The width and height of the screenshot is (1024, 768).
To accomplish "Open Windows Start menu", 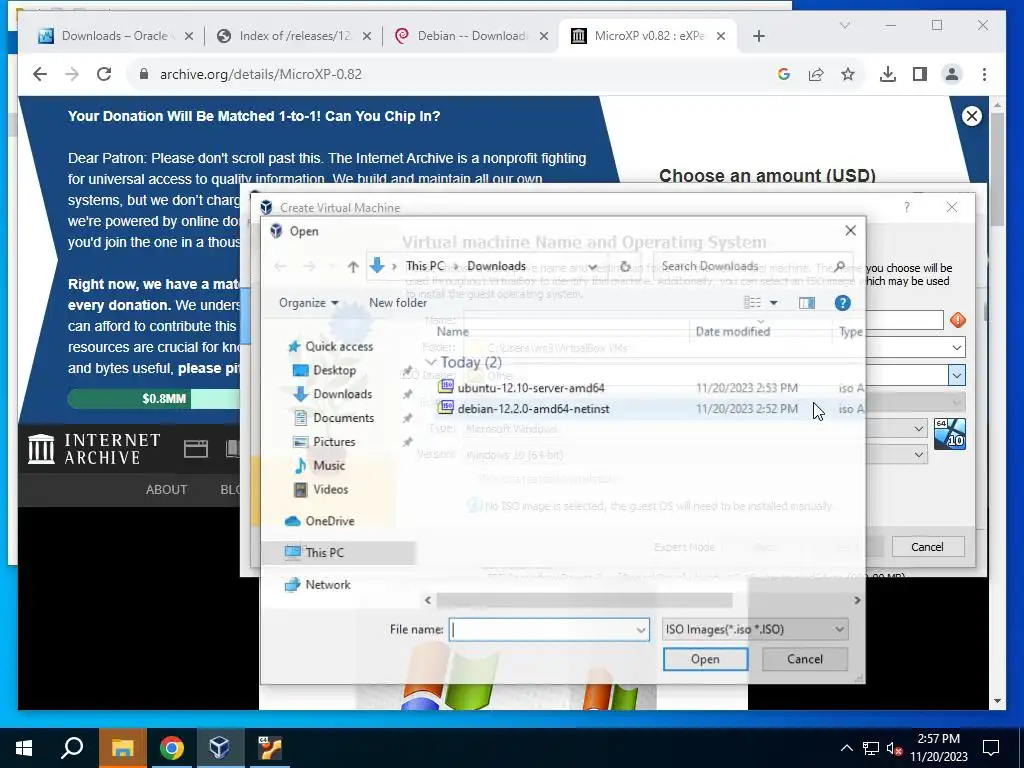I will (24, 748).
